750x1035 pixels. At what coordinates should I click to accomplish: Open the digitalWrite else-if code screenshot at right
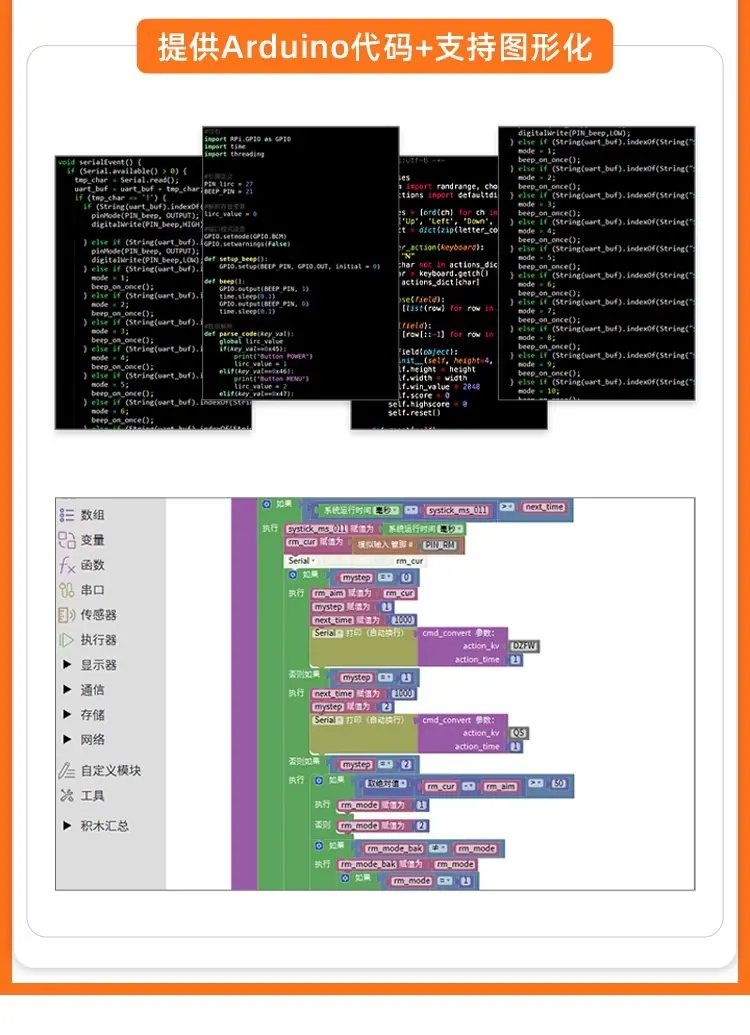click(597, 263)
